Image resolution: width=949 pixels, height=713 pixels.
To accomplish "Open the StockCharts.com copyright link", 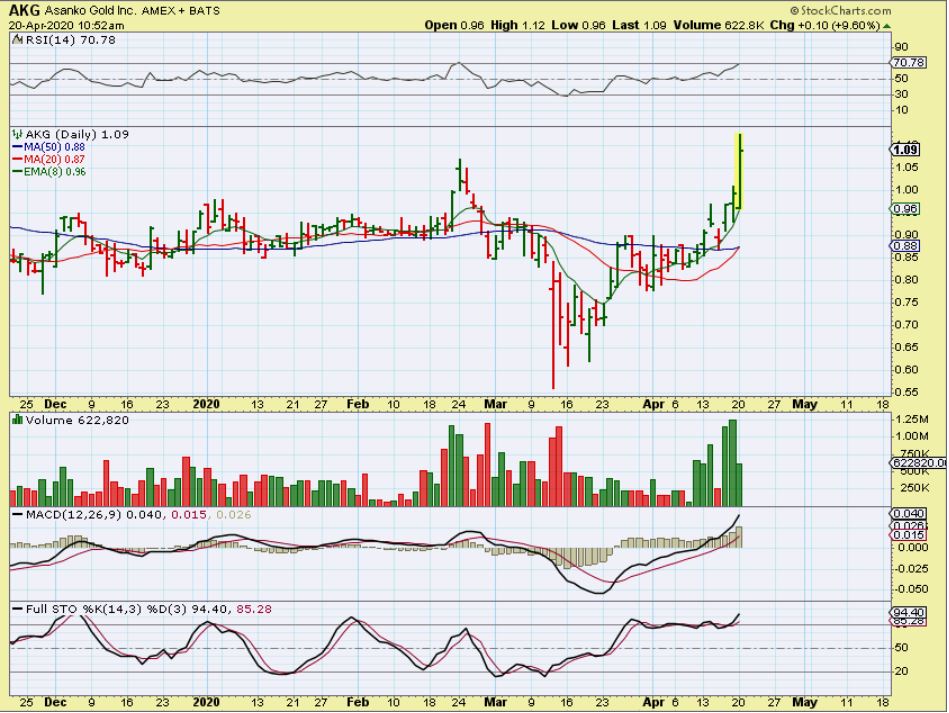I will [x=840, y=10].
